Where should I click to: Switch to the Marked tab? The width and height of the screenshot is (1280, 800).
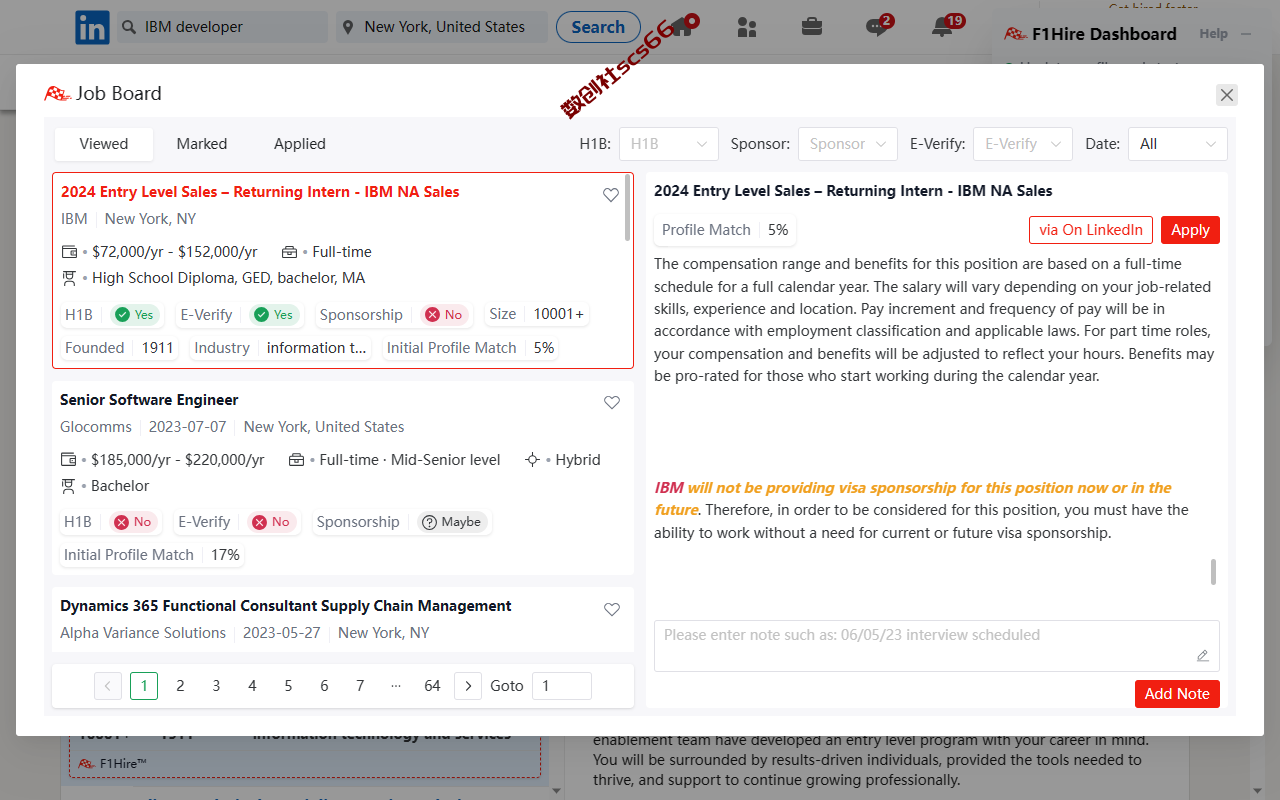tap(202, 144)
